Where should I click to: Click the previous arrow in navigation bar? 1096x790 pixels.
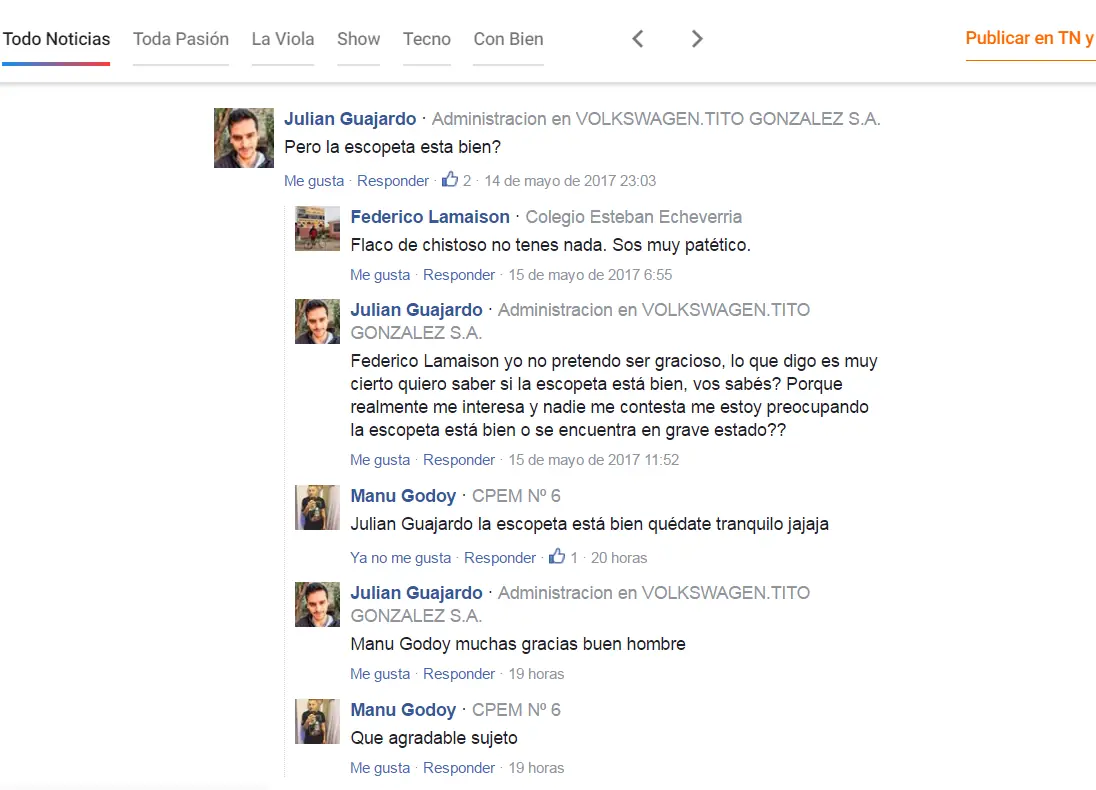pyautogui.click(x=637, y=39)
